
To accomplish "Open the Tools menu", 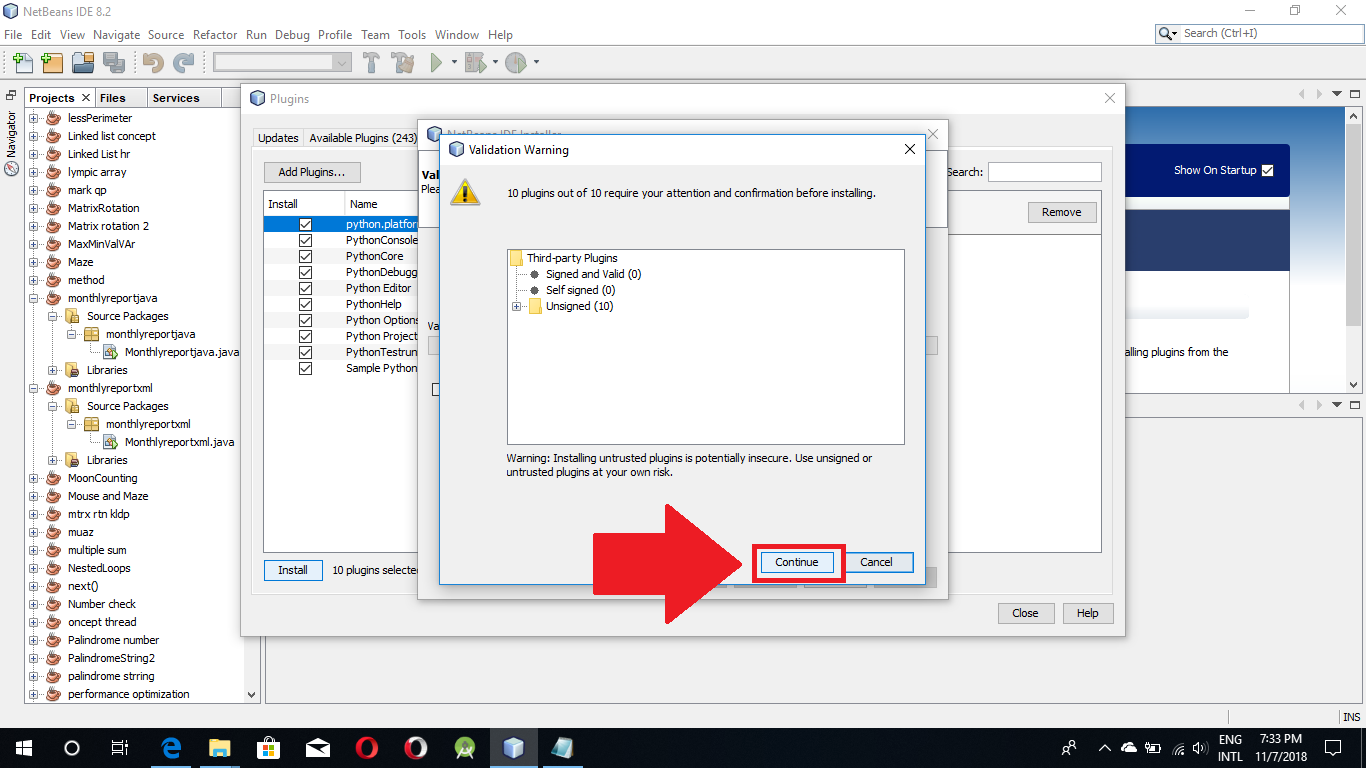I will (x=412, y=34).
